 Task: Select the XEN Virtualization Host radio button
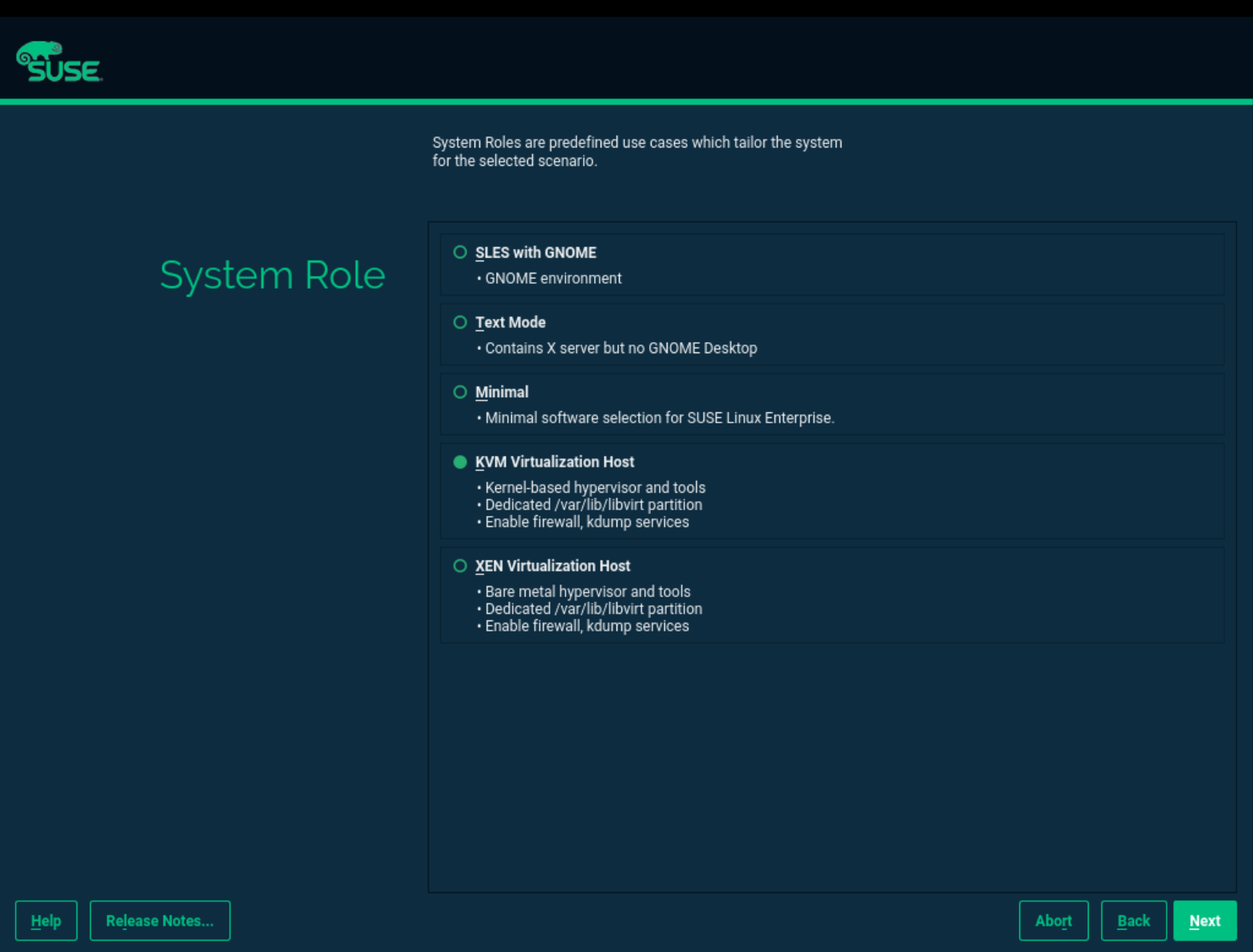[460, 566]
